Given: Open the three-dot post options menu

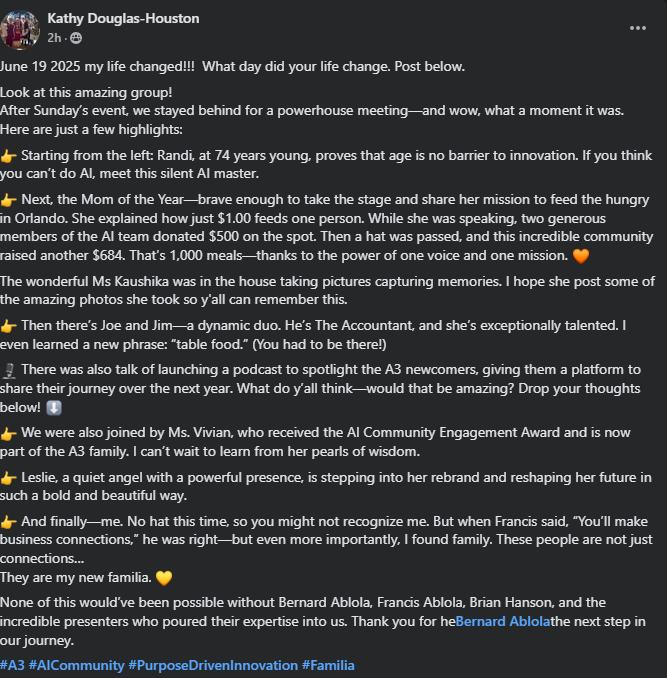Looking at the screenshot, I should (638, 28).
